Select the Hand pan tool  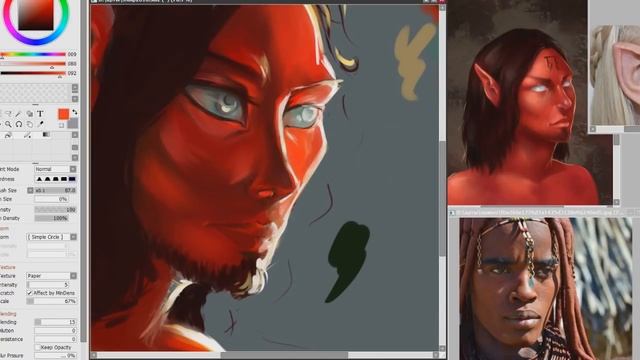(29, 124)
